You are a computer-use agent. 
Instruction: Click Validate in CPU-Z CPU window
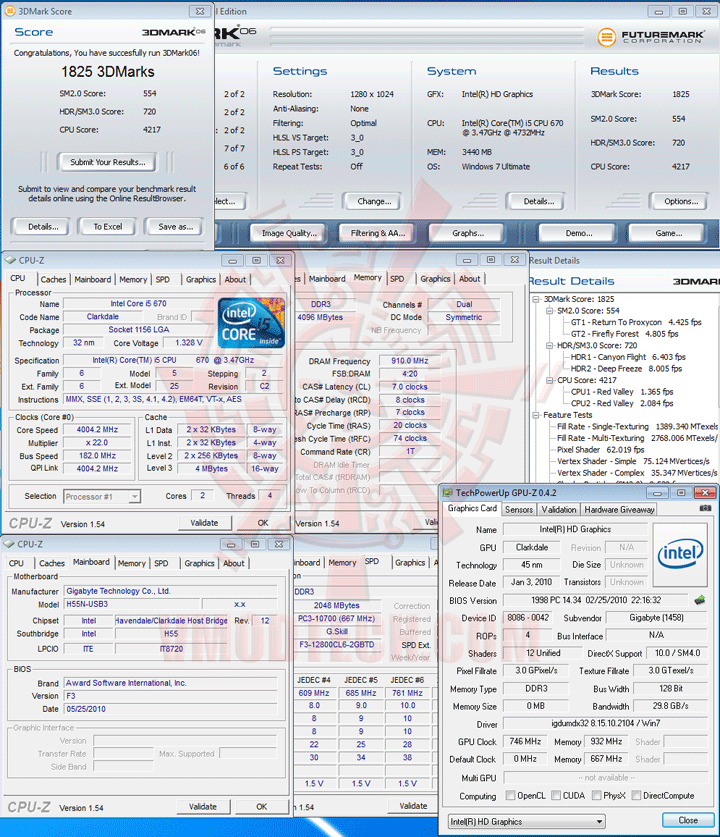pos(204,523)
